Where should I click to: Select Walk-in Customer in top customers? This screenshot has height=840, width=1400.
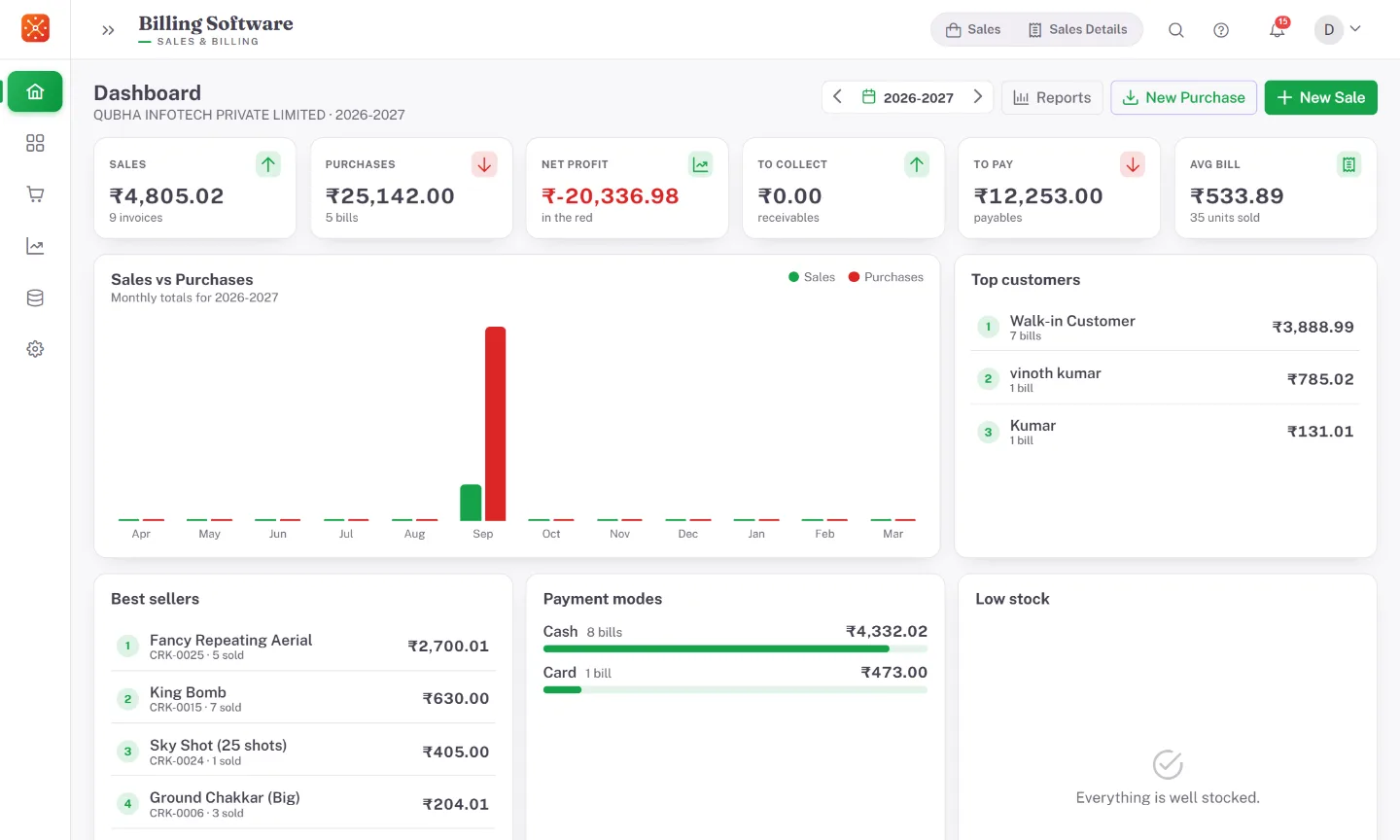1165,327
